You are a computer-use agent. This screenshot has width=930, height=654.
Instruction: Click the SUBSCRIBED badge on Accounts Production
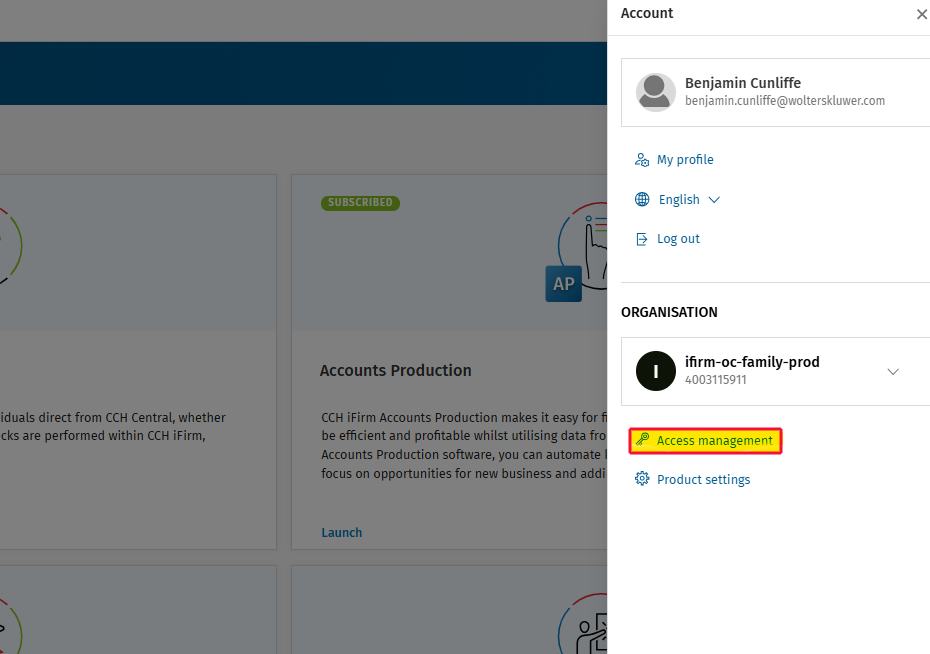point(360,203)
